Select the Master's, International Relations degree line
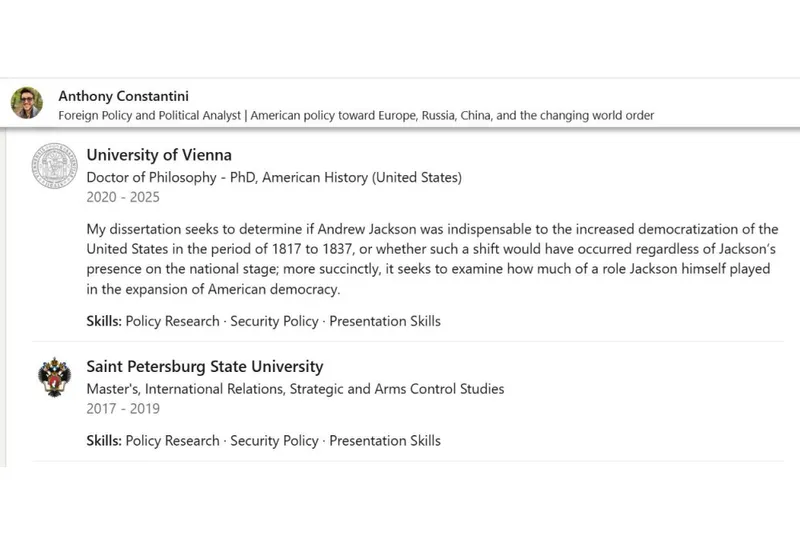800x540 pixels. pos(295,388)
